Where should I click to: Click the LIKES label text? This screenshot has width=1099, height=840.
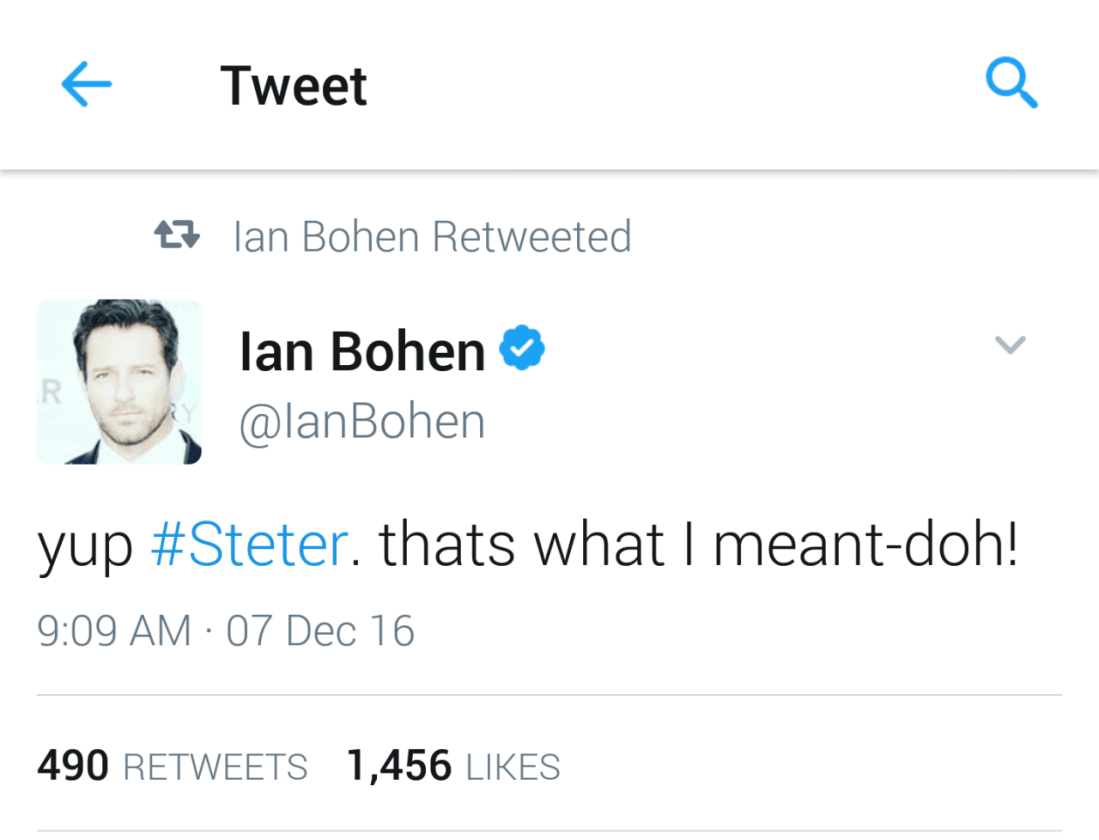[x=513, y=768]
